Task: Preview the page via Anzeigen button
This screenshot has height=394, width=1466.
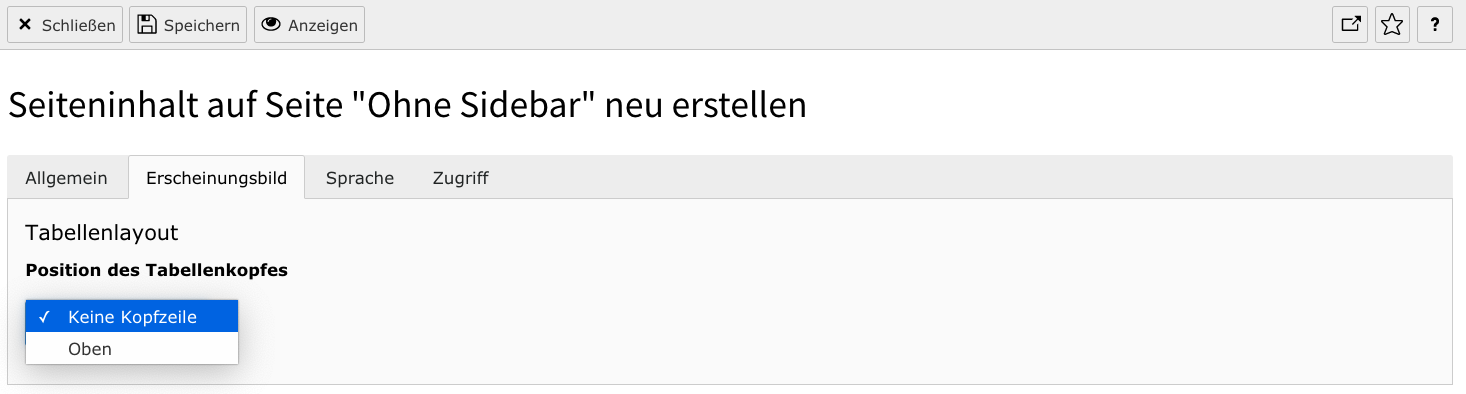Action: pos(309,25)
